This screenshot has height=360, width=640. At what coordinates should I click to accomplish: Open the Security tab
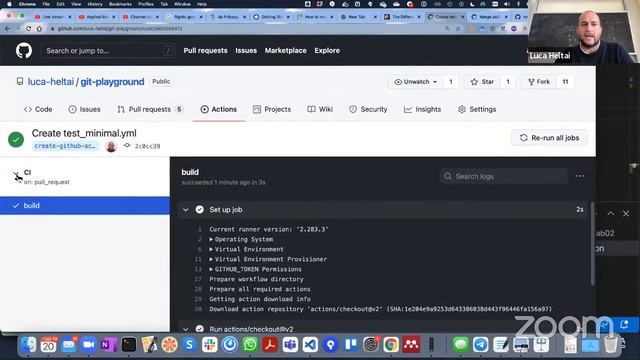pyautogui.click(x=368, y=109)
